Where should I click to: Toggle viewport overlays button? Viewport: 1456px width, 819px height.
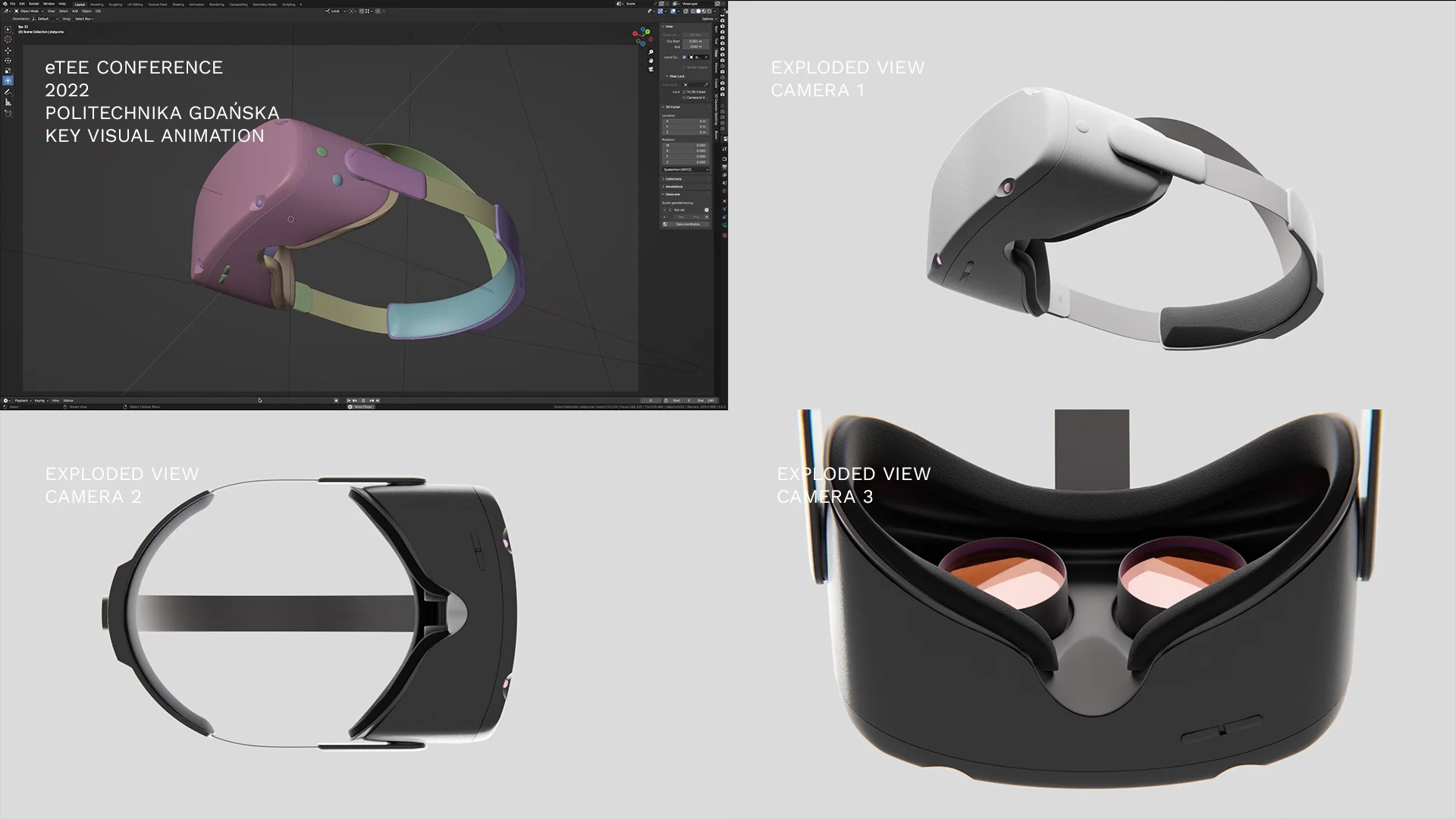pyautogui.click(x=673, y=11)
